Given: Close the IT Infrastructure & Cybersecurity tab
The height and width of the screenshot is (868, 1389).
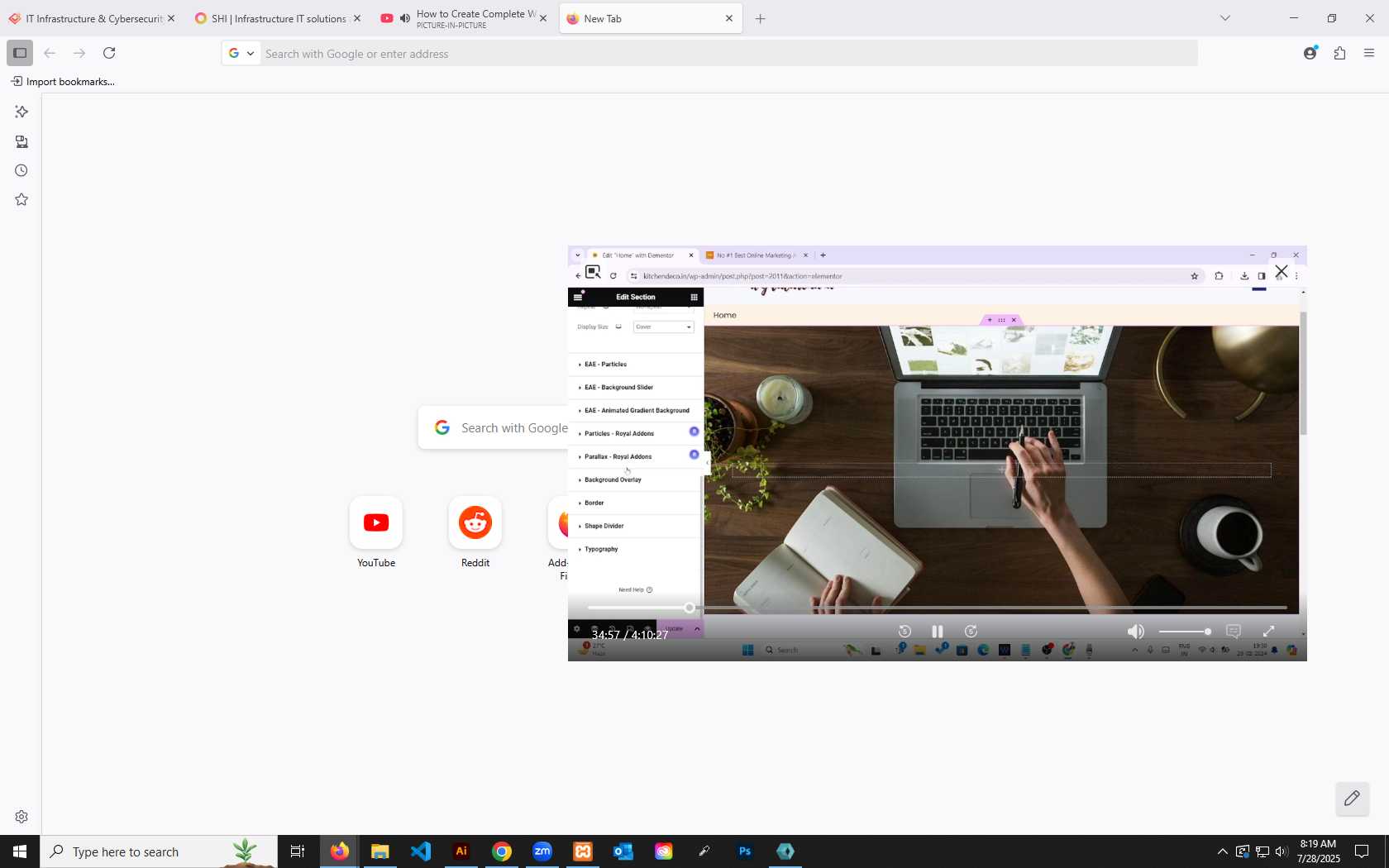Looking at the screenshot, I should point(171,18).
